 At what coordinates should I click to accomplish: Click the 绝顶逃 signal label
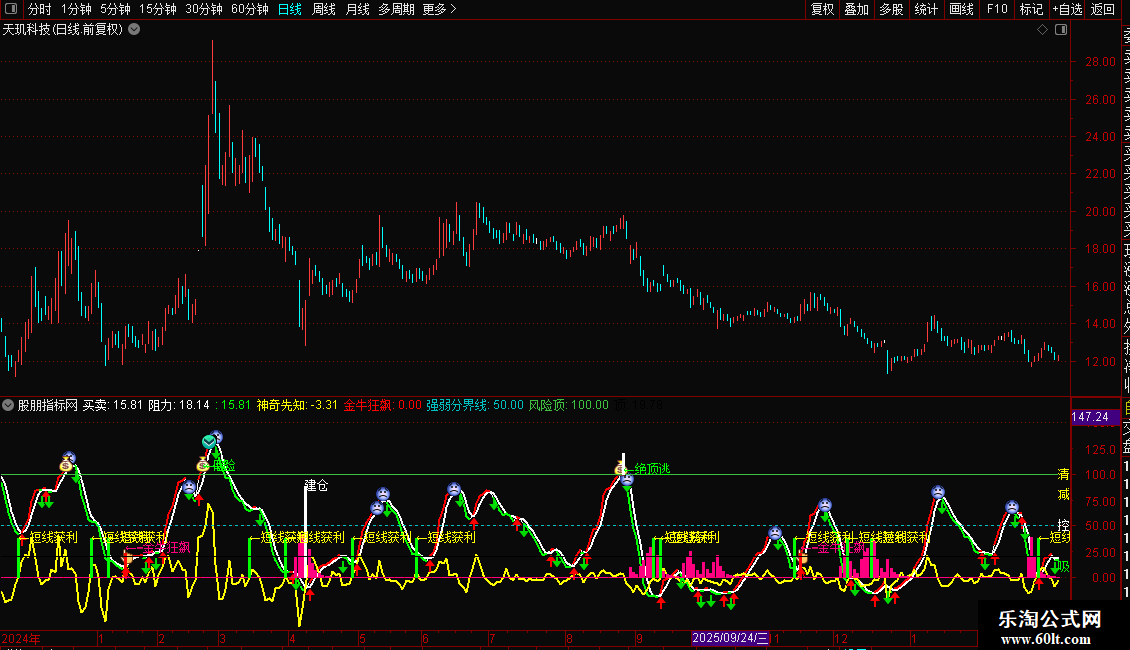pos(652,469)
